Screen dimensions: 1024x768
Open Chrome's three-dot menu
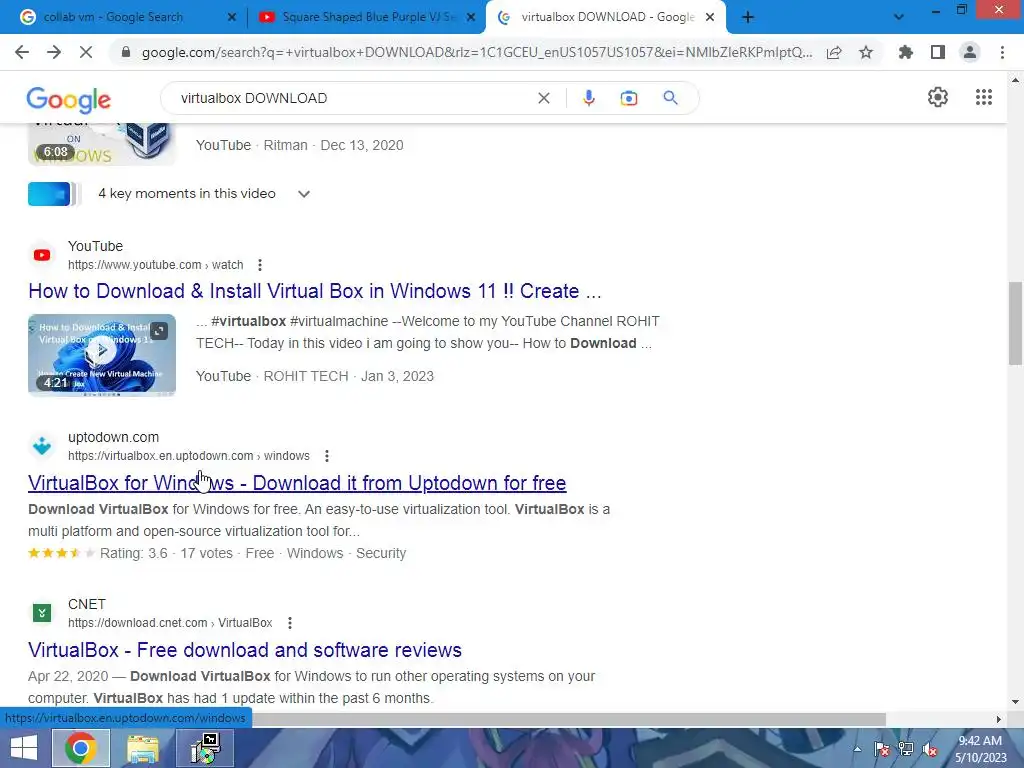[x=1002, y=52]
